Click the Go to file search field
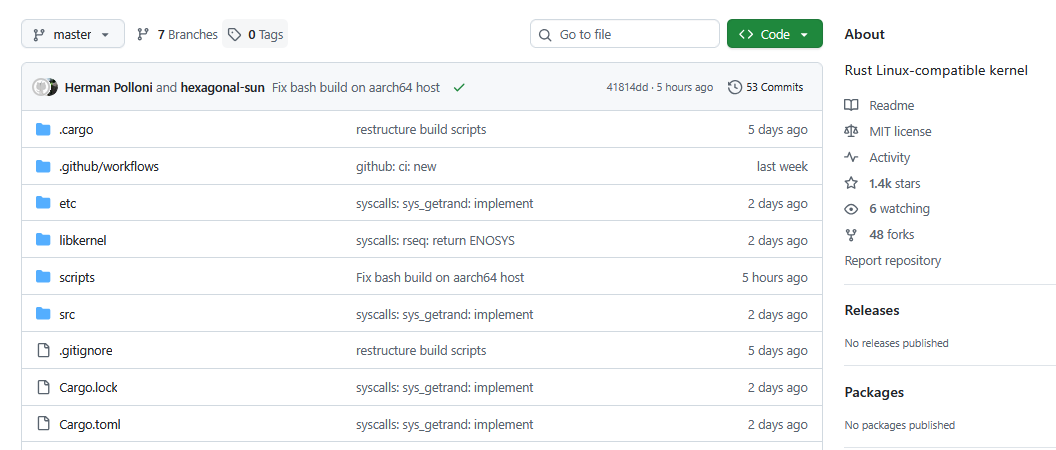This screenshot has width=1056, height=450. 625,34
